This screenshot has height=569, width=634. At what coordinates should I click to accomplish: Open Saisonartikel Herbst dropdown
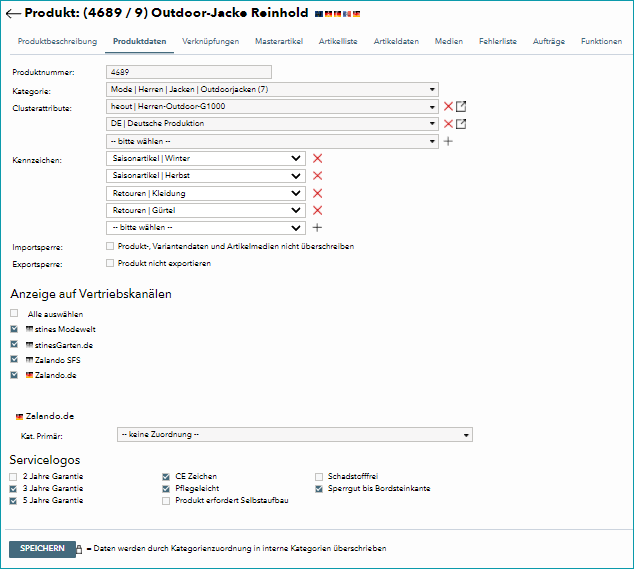point(206,176)
